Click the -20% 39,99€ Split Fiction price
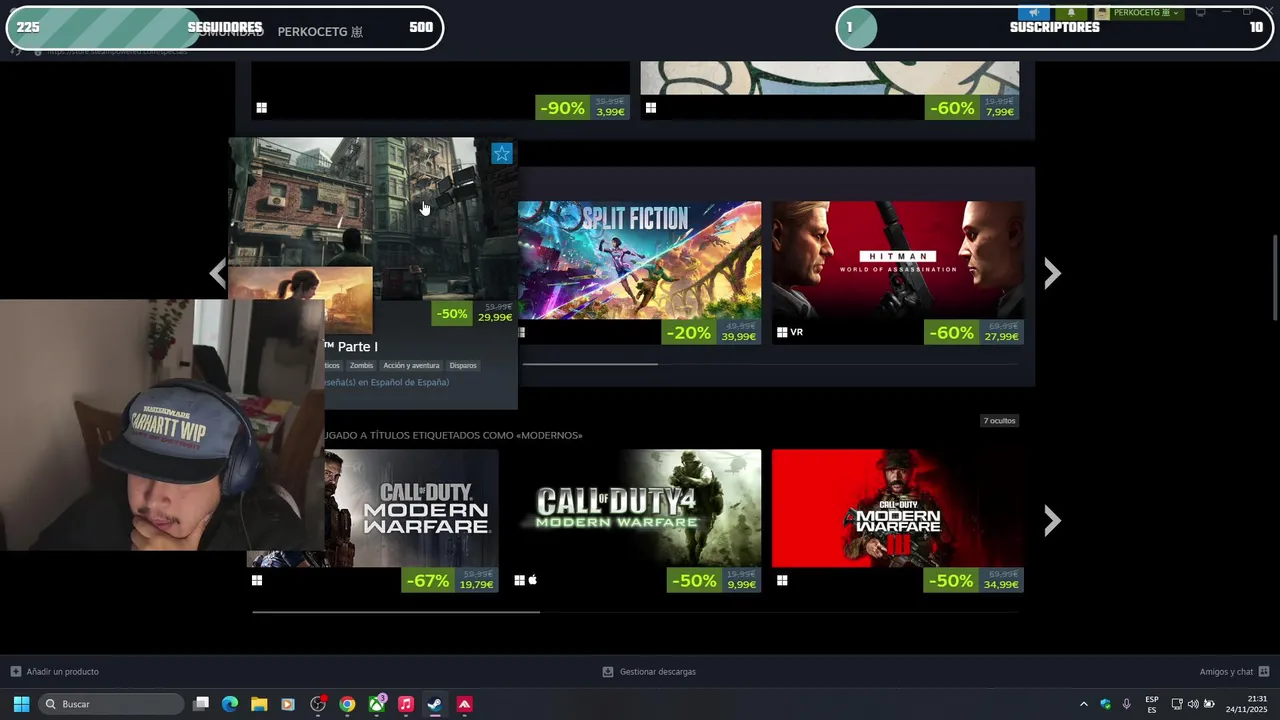1280x720 pixels. tap(711, 332)
